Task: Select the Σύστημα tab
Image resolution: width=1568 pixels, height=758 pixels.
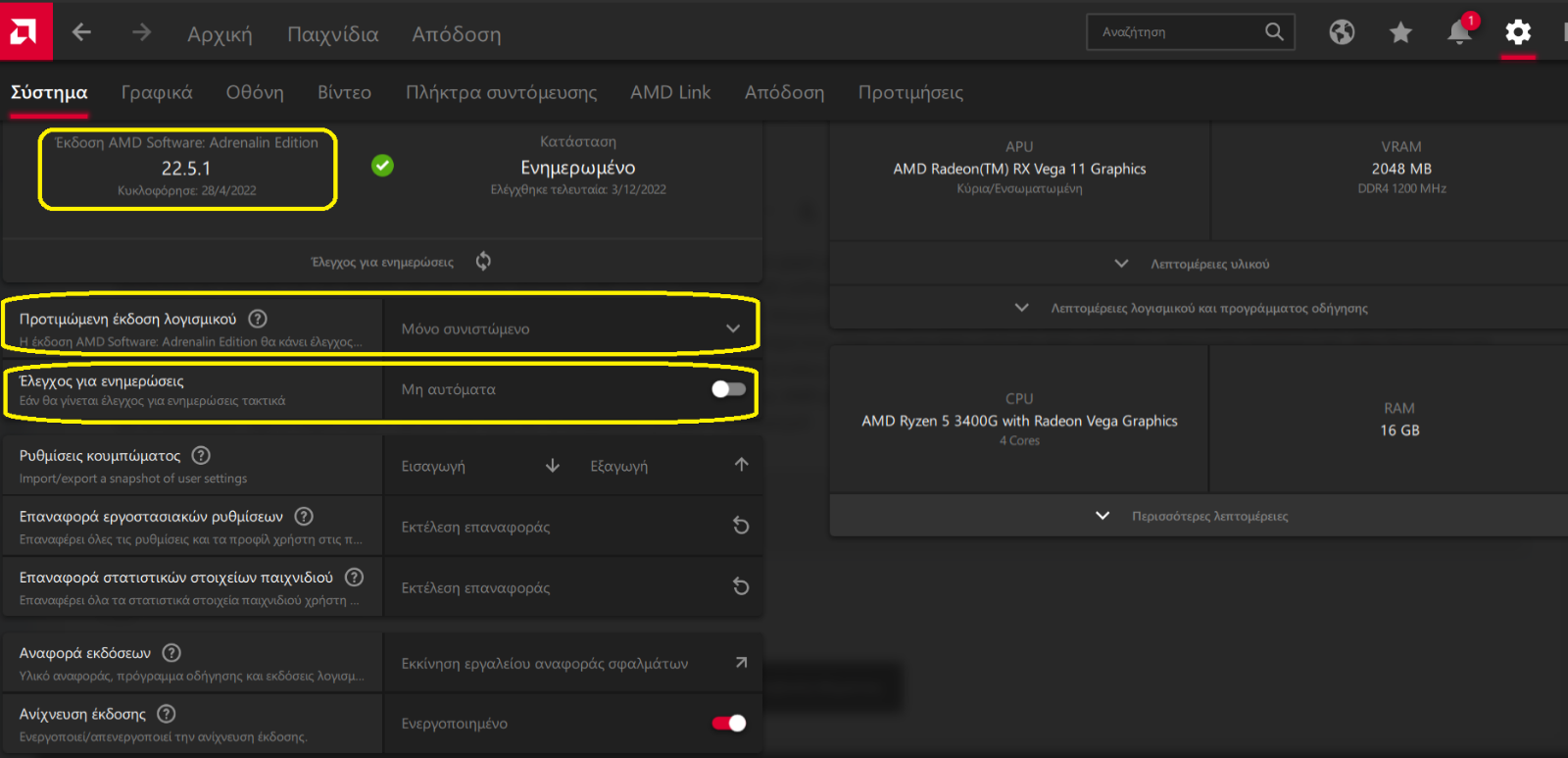Action: [49, 92]
